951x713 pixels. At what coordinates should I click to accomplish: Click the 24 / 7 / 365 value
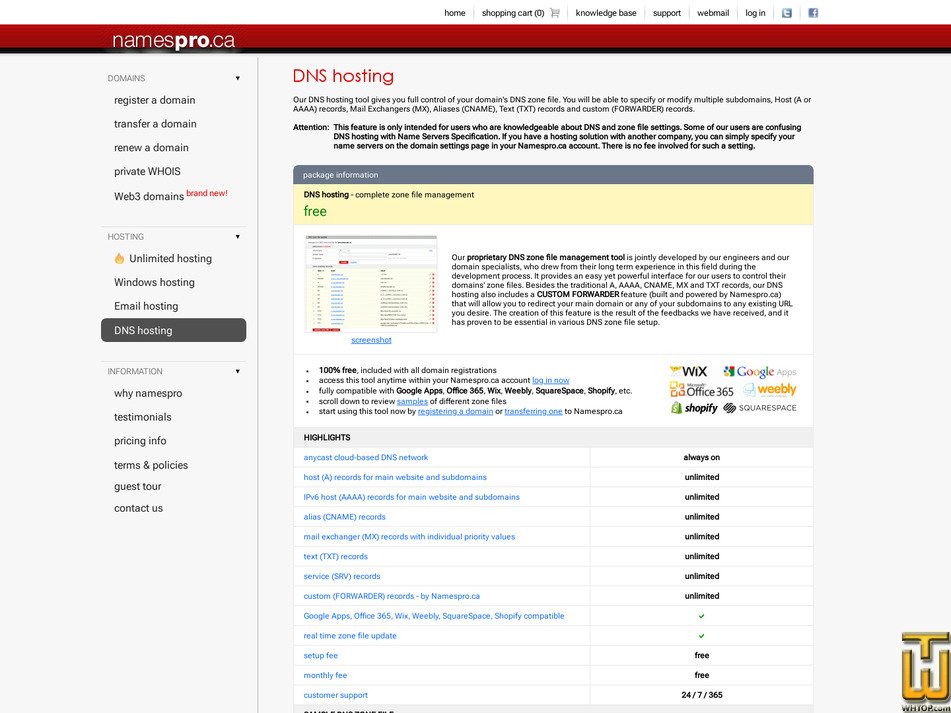[702, 695]
